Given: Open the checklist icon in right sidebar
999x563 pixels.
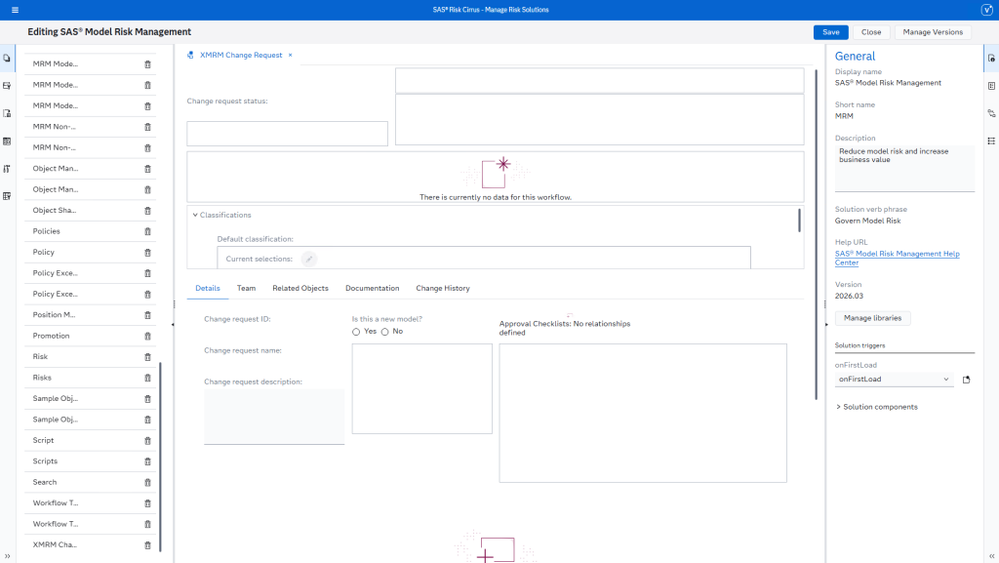Looking at the screenshot, I should coord(991,86).
